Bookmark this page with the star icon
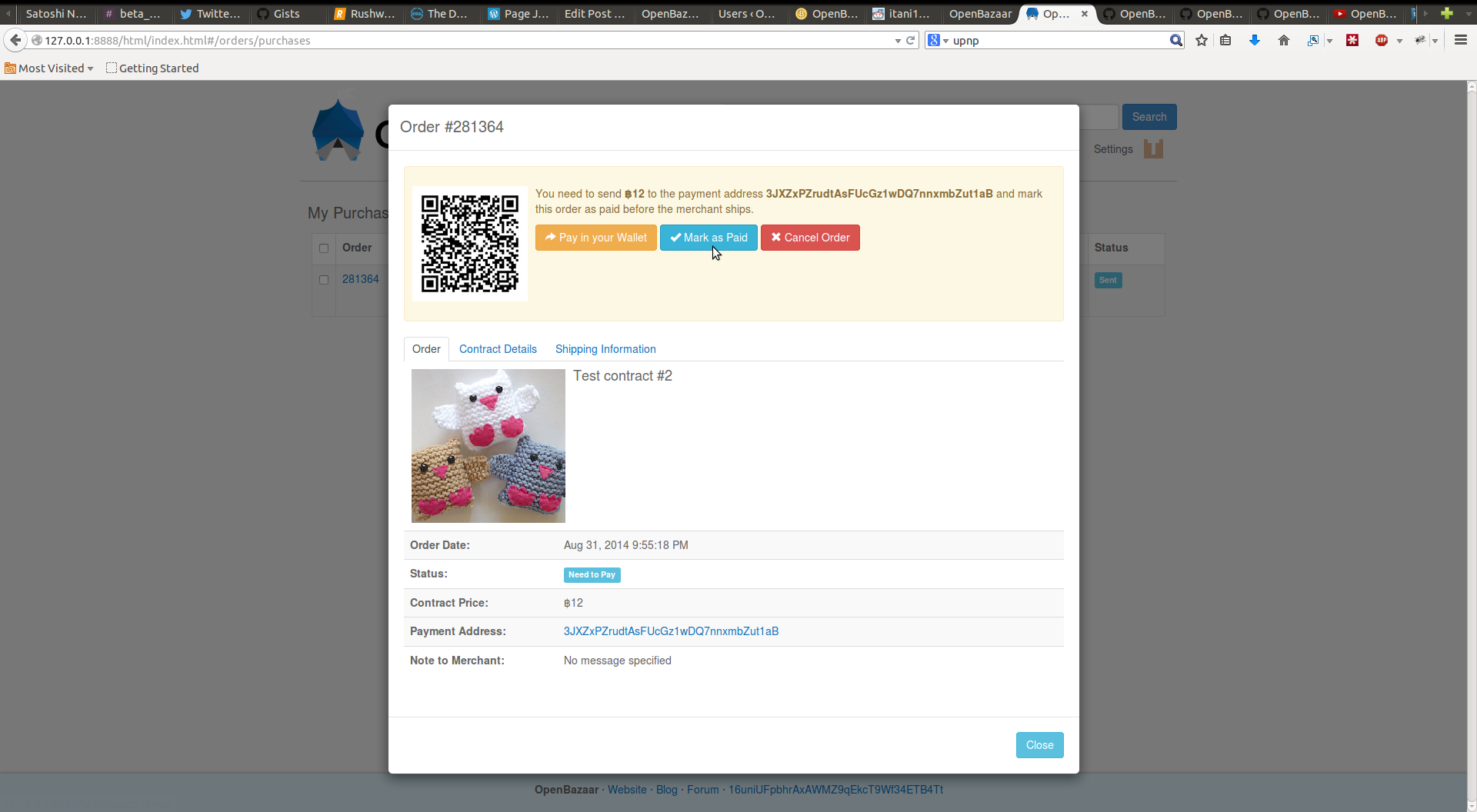1477x812 pixels. (x=1202, y=40)
